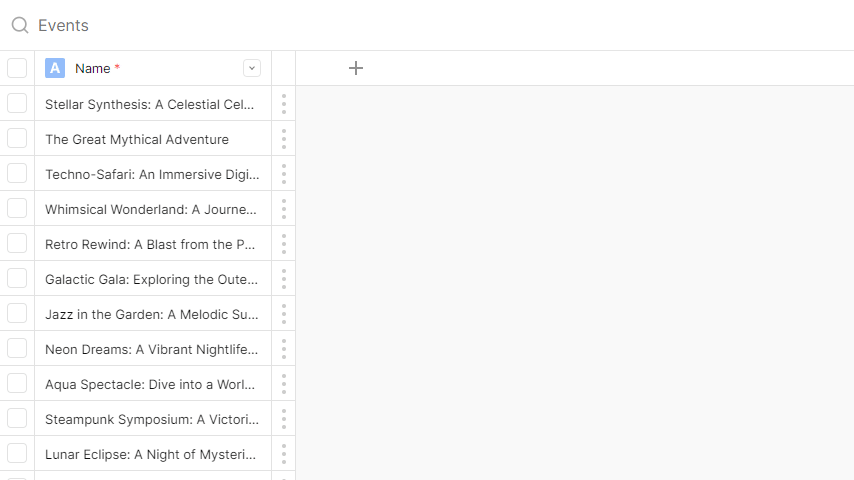Image resolution: width=854 pixels, height=480 pixels.
Task: Select cell 'Lunar Eclipse: A Night of Mysteri...'
Action: (x=153, y=454)
